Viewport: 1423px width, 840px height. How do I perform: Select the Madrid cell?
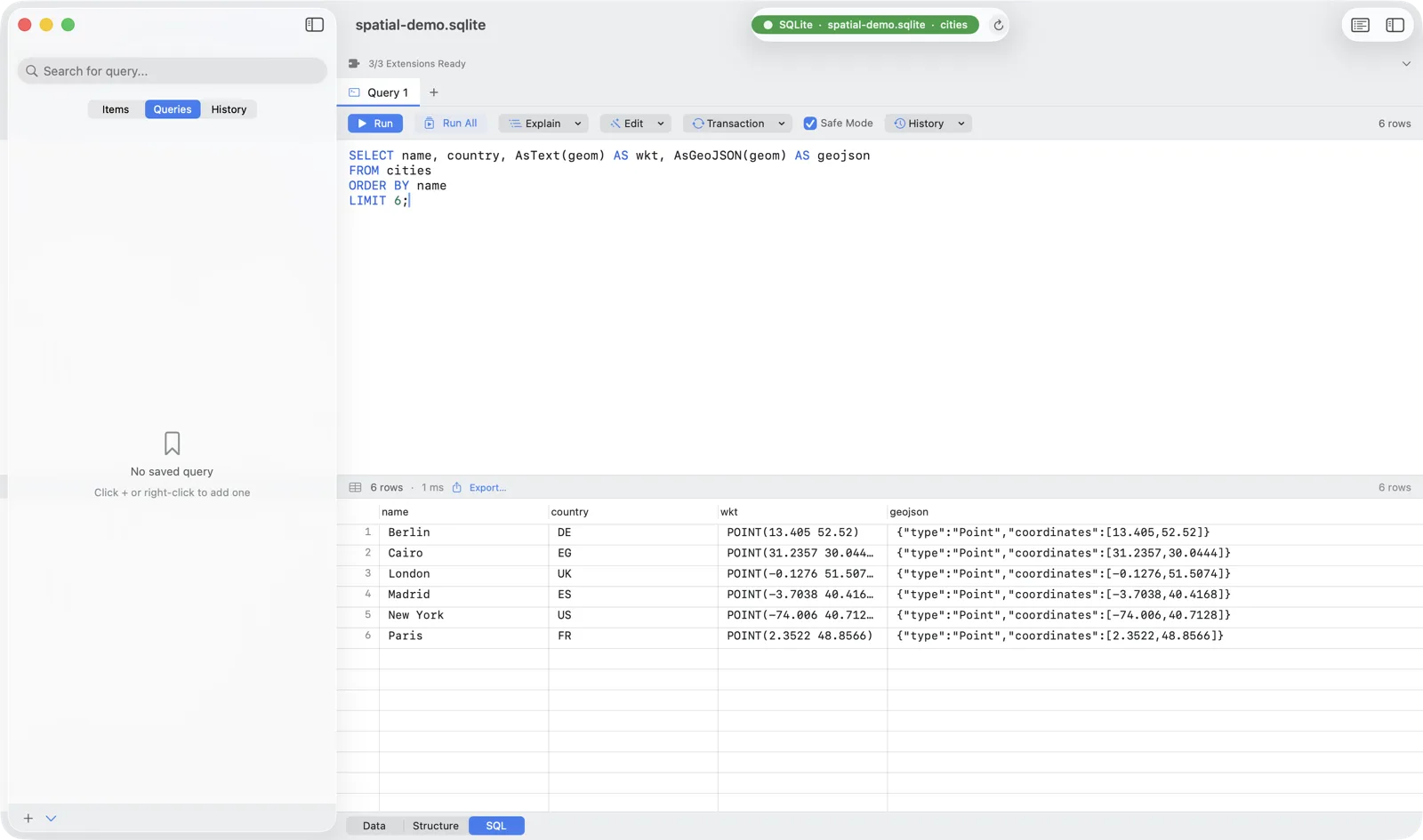(x=463, y=595)
